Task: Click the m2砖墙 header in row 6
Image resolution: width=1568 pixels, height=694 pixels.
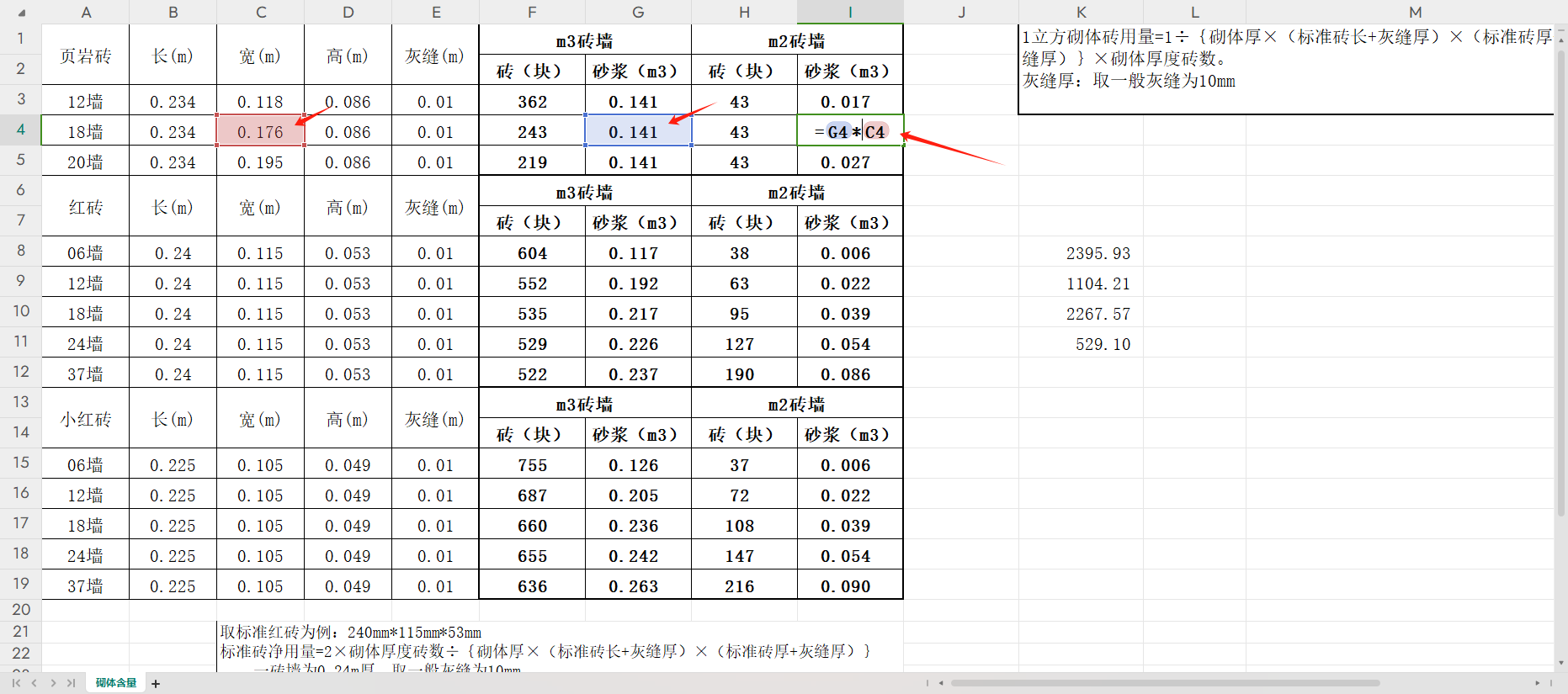Action: pyautogui.click(x=797, y=192)
